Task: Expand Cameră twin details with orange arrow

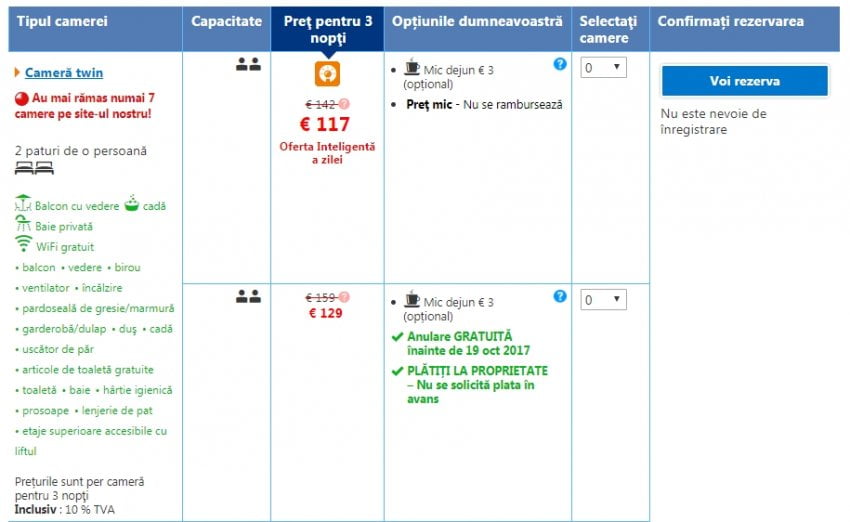Action: pyautogui.click(x=18, y=73)
